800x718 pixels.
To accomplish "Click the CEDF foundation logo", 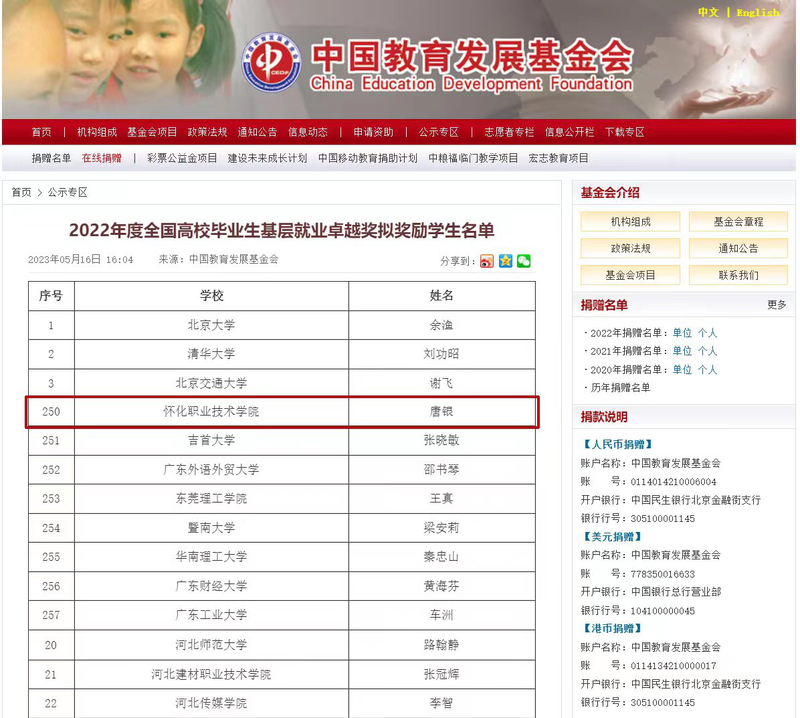I will coord(274,63).
